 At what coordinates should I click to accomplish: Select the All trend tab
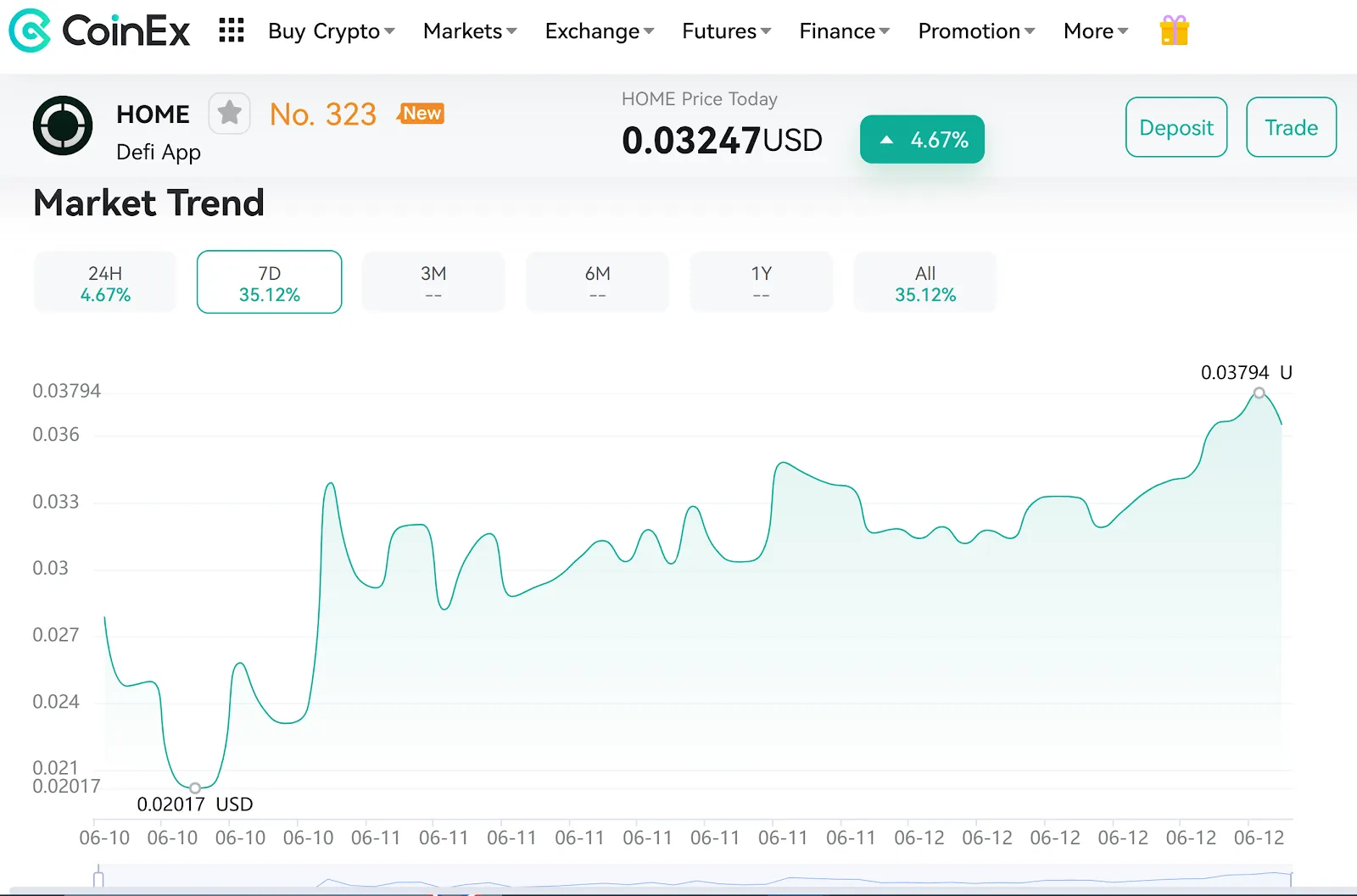925,282
